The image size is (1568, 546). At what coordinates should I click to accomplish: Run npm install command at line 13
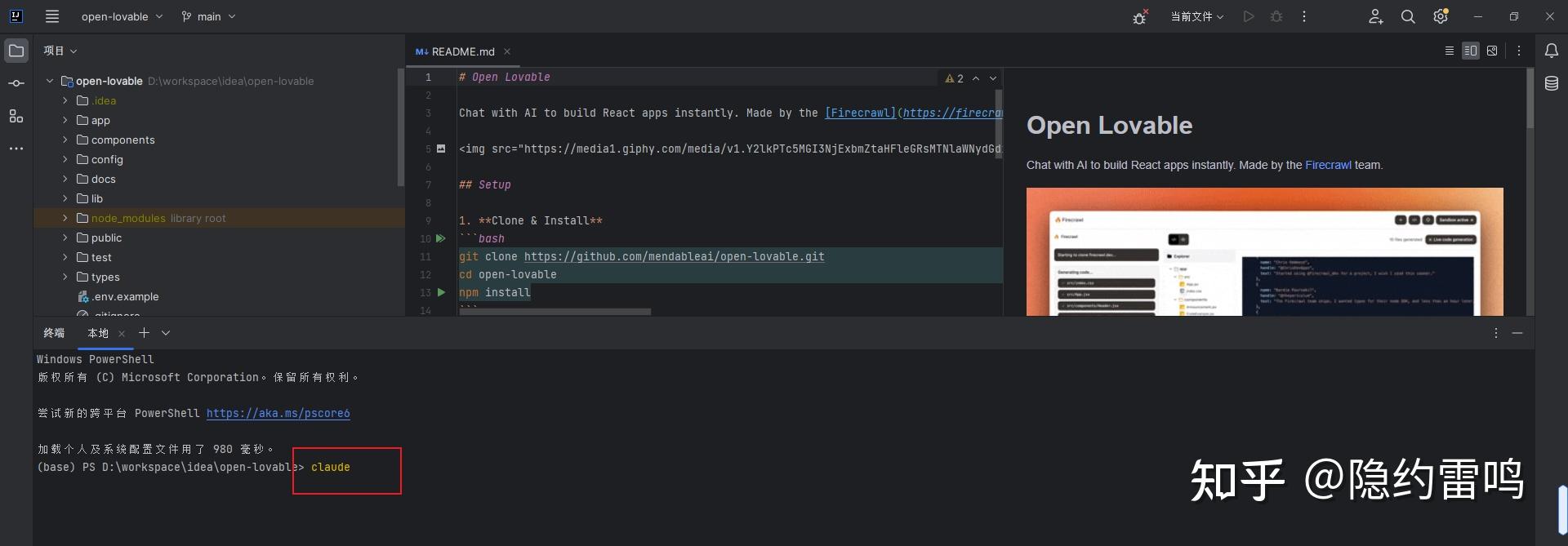tap(441, 292)
